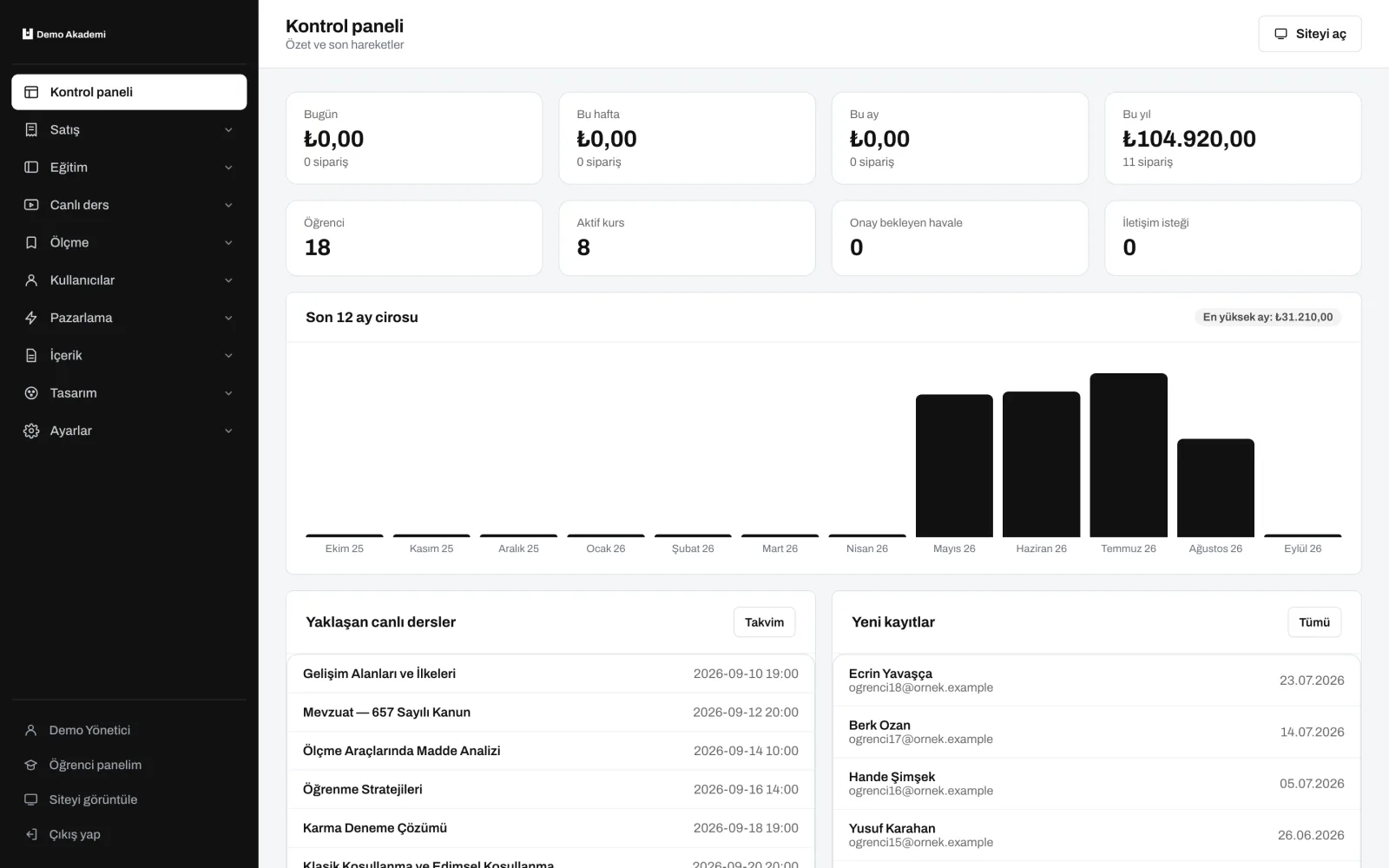Viewport: 1389px width, 868px height.
Task: Click the Siteyi görüntüle monitor icon
Action: (31, 799)
